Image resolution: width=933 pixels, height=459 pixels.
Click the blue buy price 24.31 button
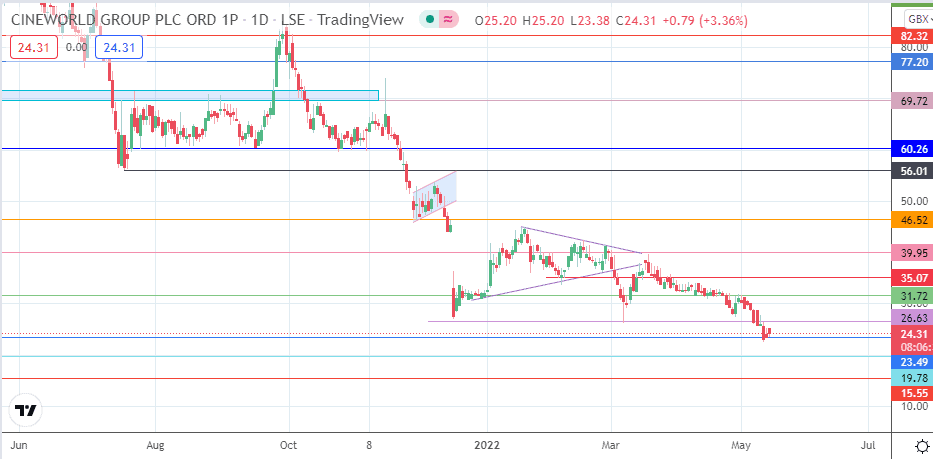(120, 48)
